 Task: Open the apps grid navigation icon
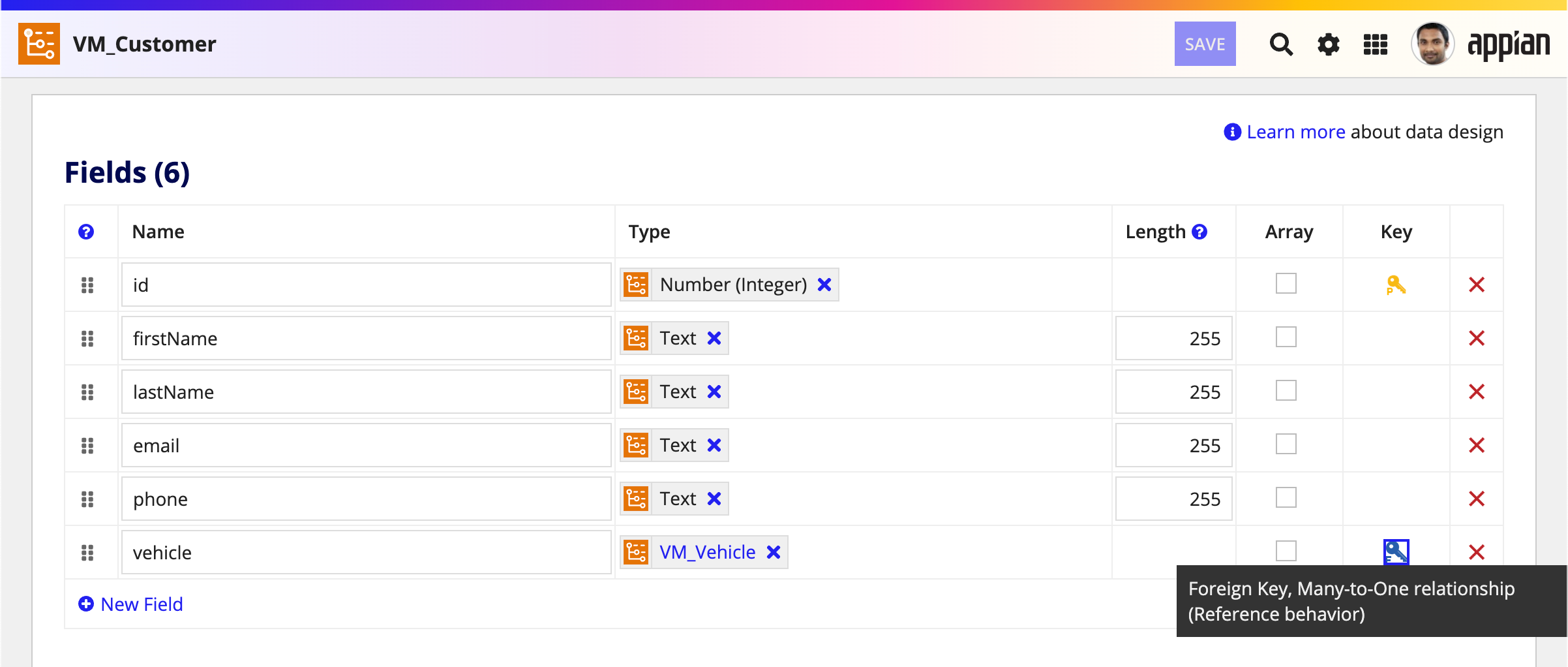coord(1376,44)
